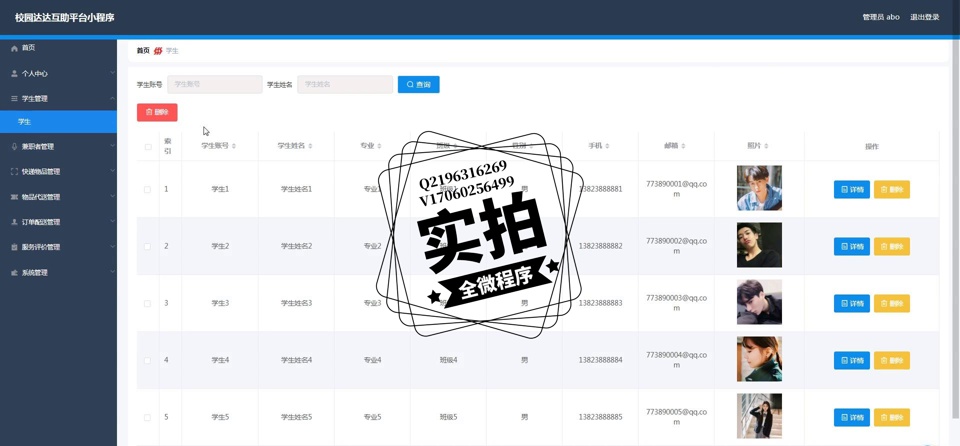
Task: Sort table by 学生姓名 column icon
Action: tap(310, 146)
